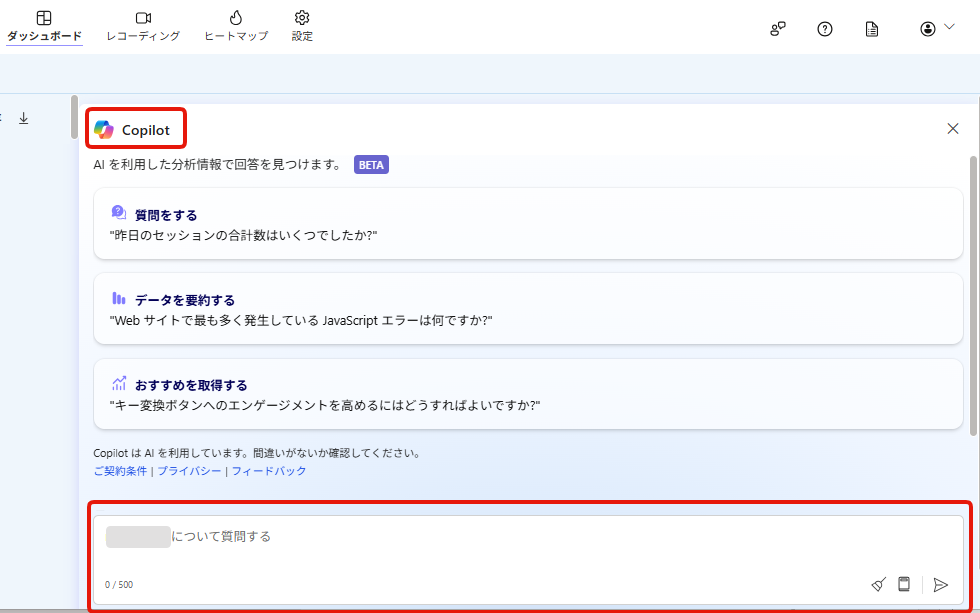This screenshot has width=980, height=613.
Task: Open the プライバシー link
Action: point(189,471)
